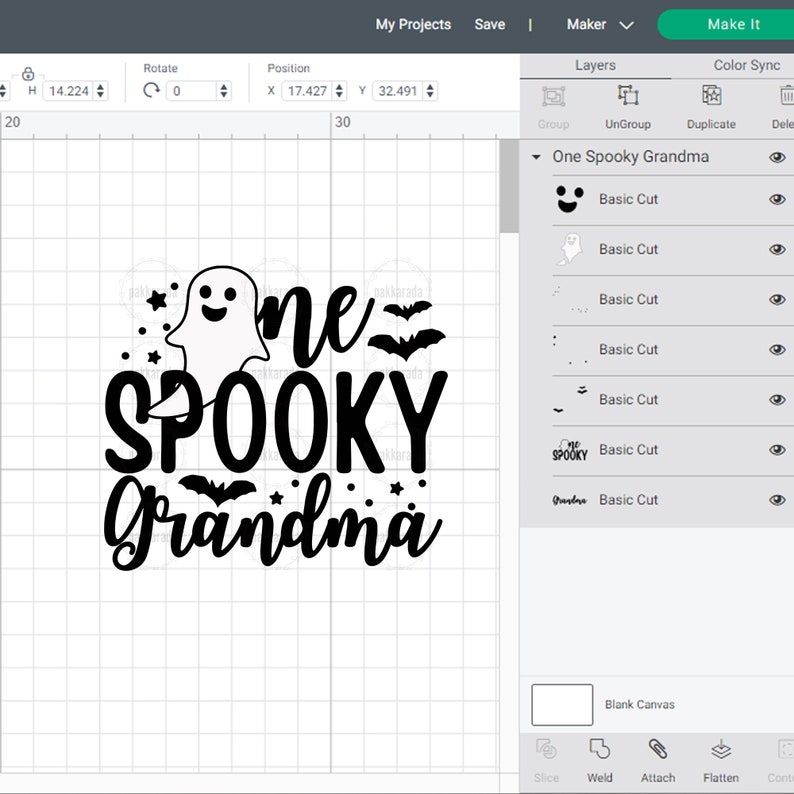
Task: Toggle visibility of the fourth Basic Cut layer
Action: coord(777,350)
